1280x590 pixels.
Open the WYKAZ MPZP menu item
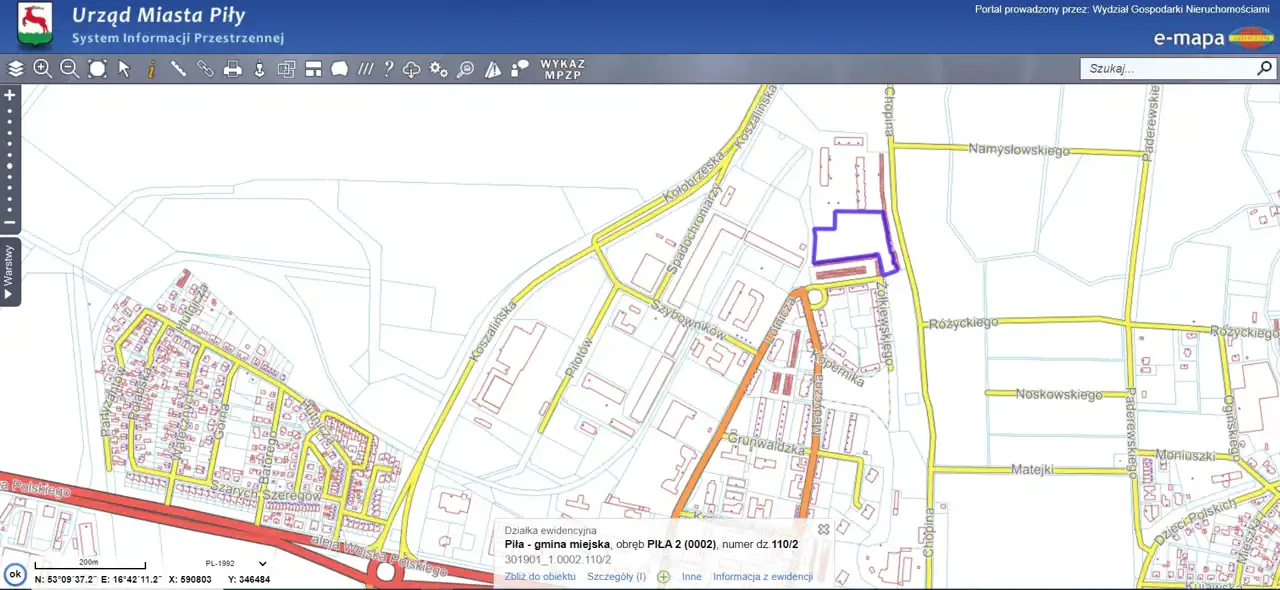562,69
